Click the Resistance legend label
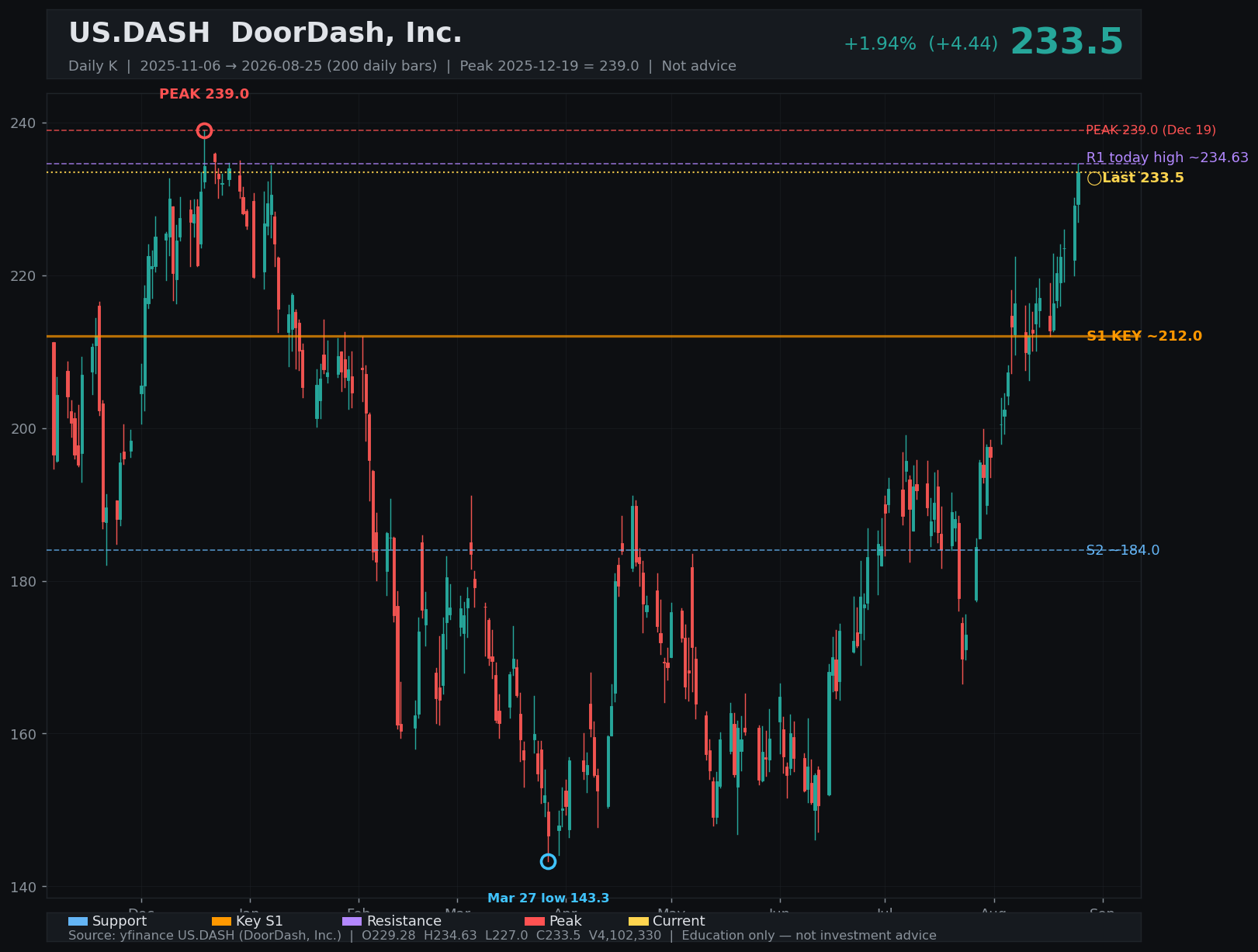 (404, 921)
